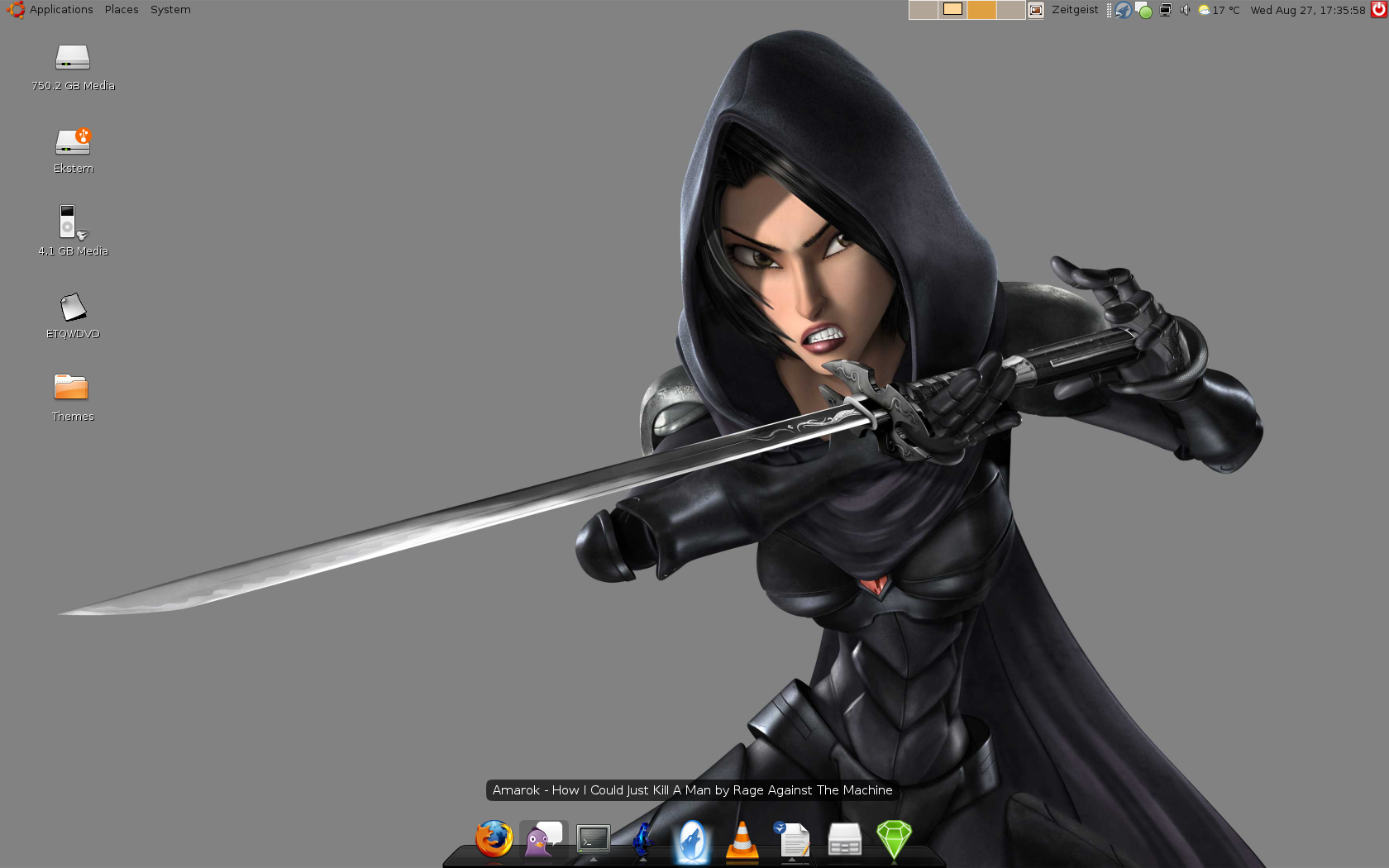Open the OpenOffice Writer document icon
Viewport: 1389px width, 868px height.
click(x=793, y=840)
